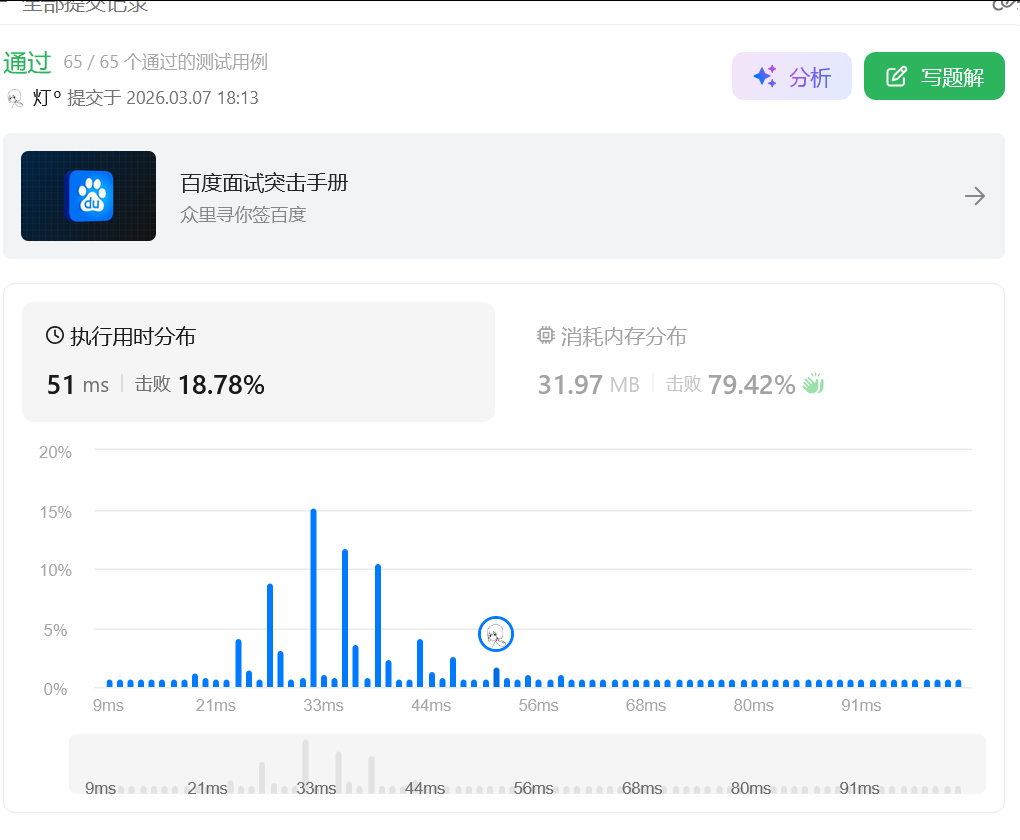Open the 百度面试突击手册 title link
This screenshot has width=1020, height=840.
coord(264,183)
